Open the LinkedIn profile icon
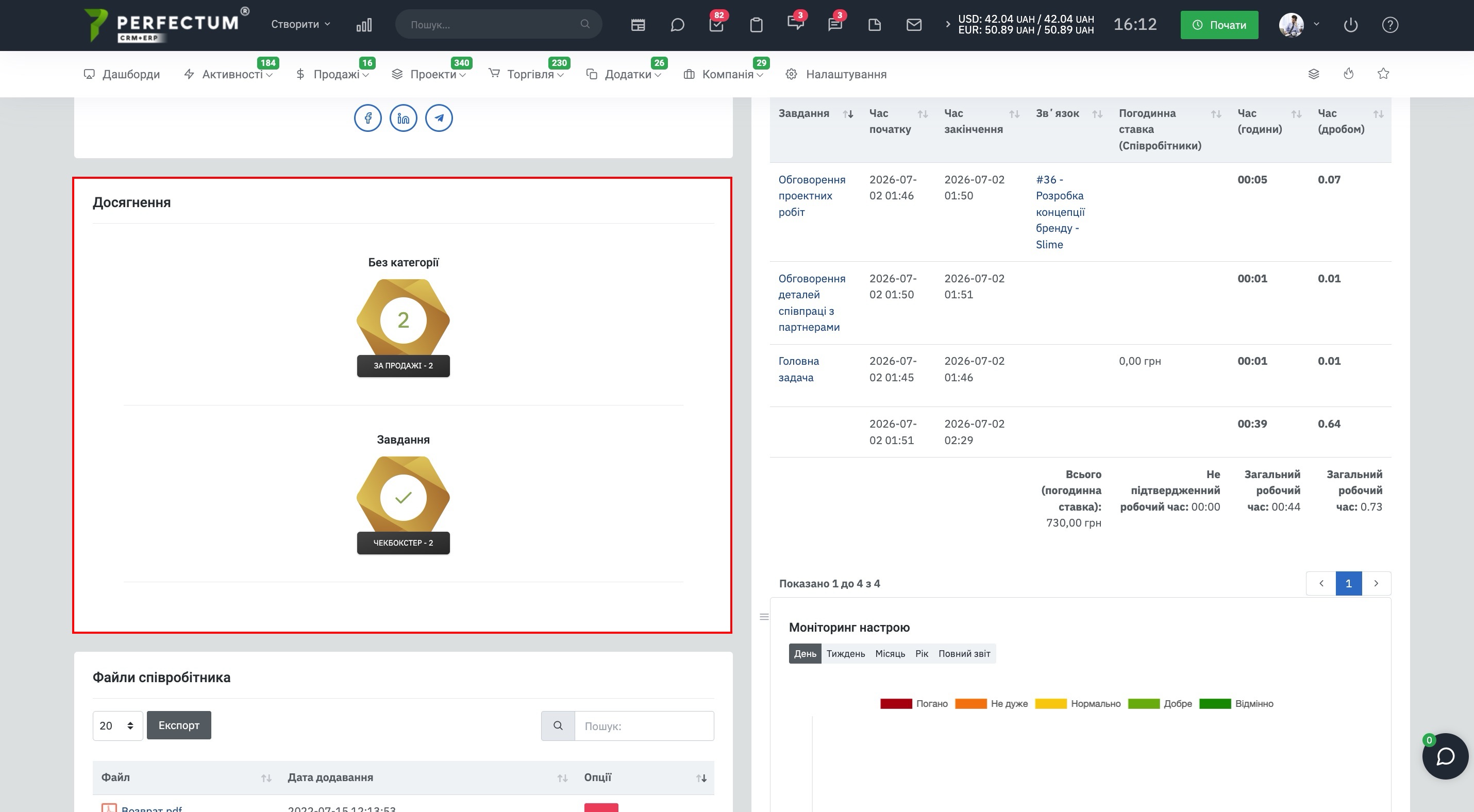Screen dimensions: 1474x812 coord(404,119)
